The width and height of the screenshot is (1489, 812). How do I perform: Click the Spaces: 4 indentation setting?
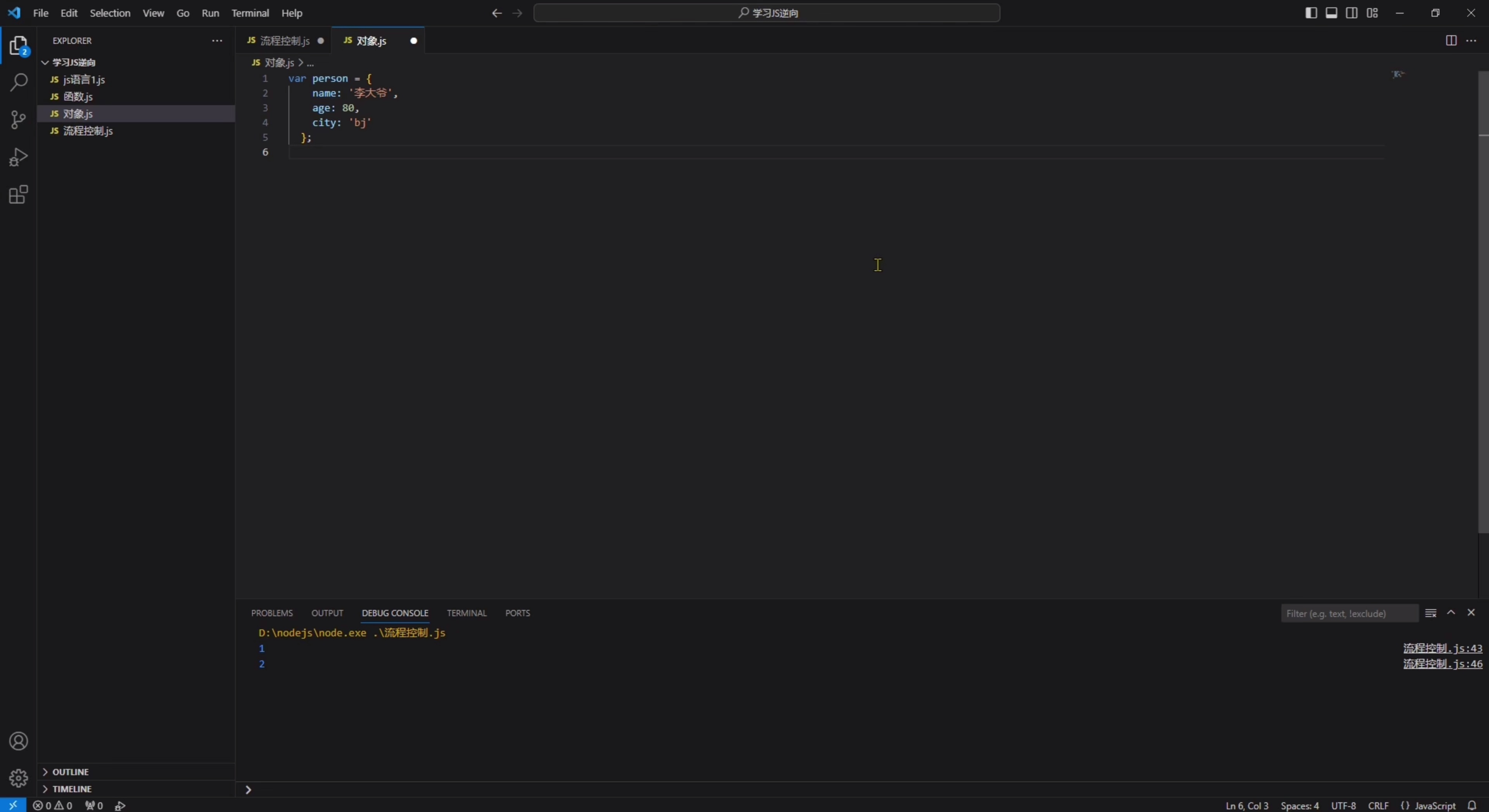[x=1299, y=806]
